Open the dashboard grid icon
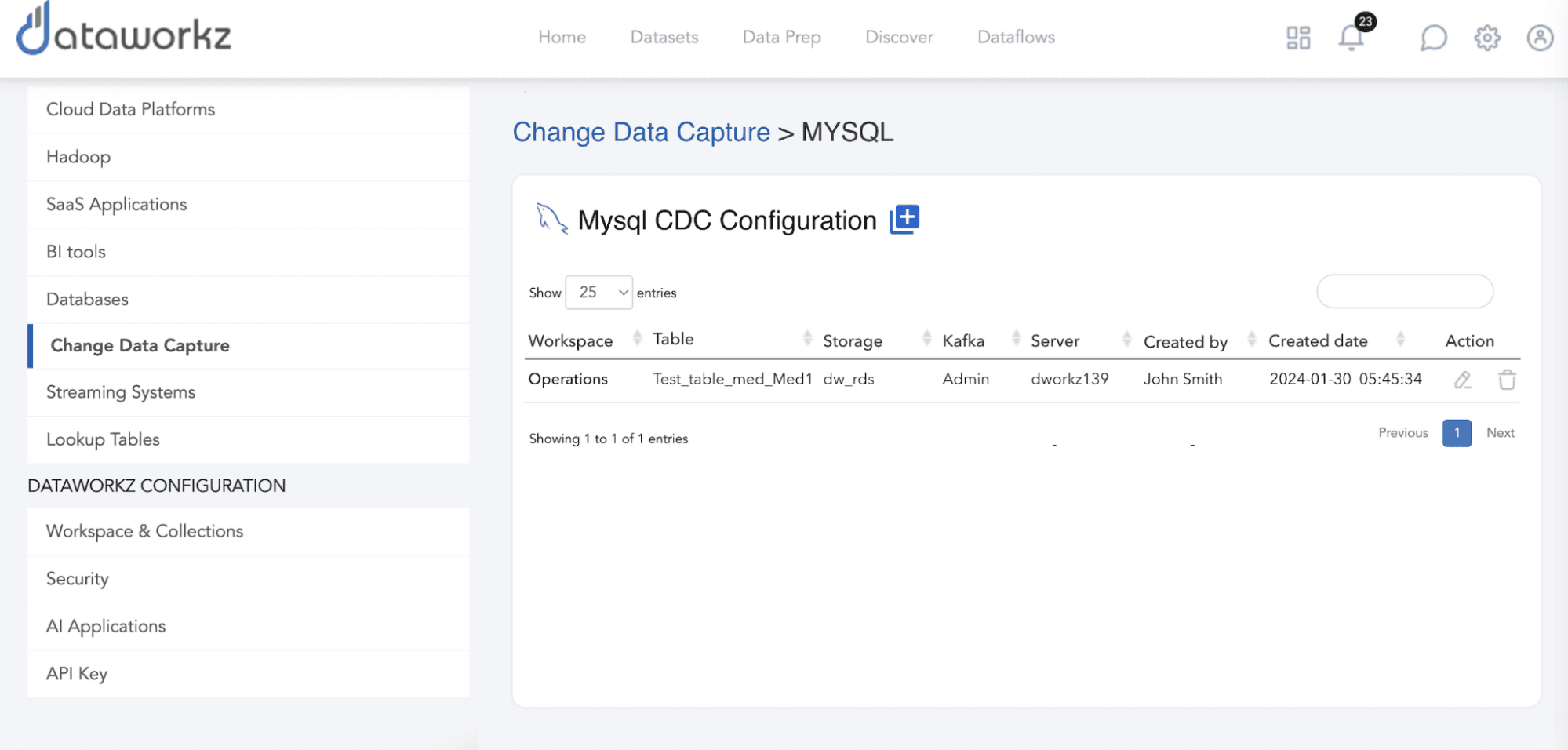 pos(1298,38)
